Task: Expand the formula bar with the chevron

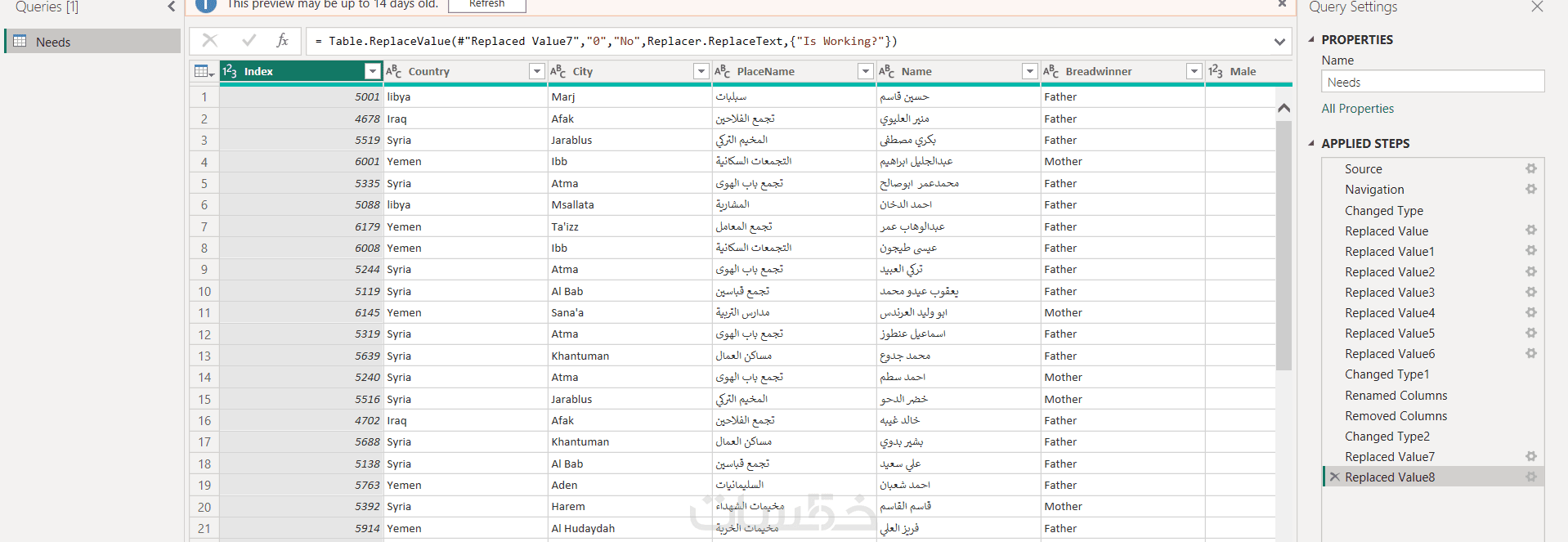Action: (1279, 42)
